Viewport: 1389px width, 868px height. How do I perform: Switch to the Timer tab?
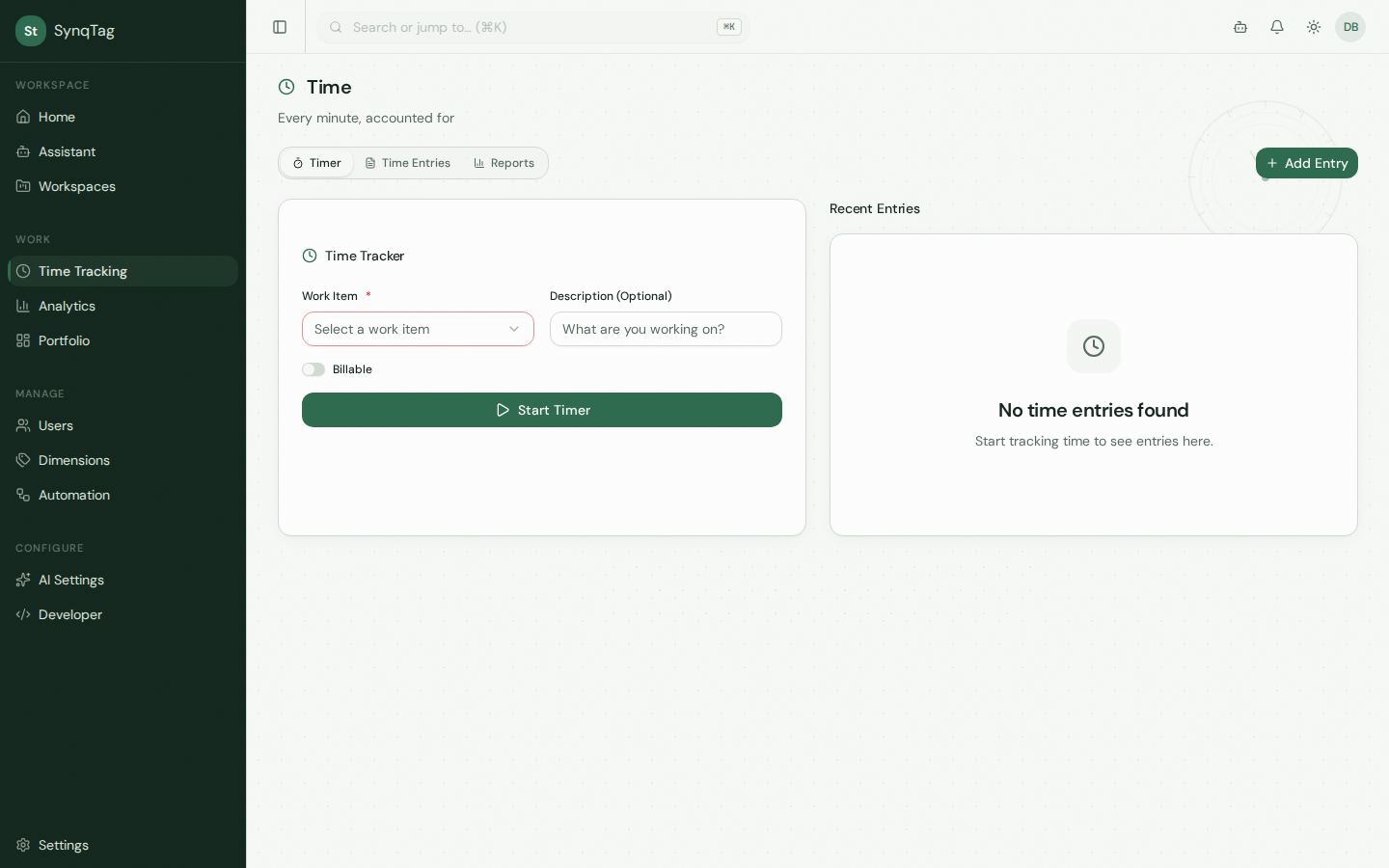pos(317,163)
